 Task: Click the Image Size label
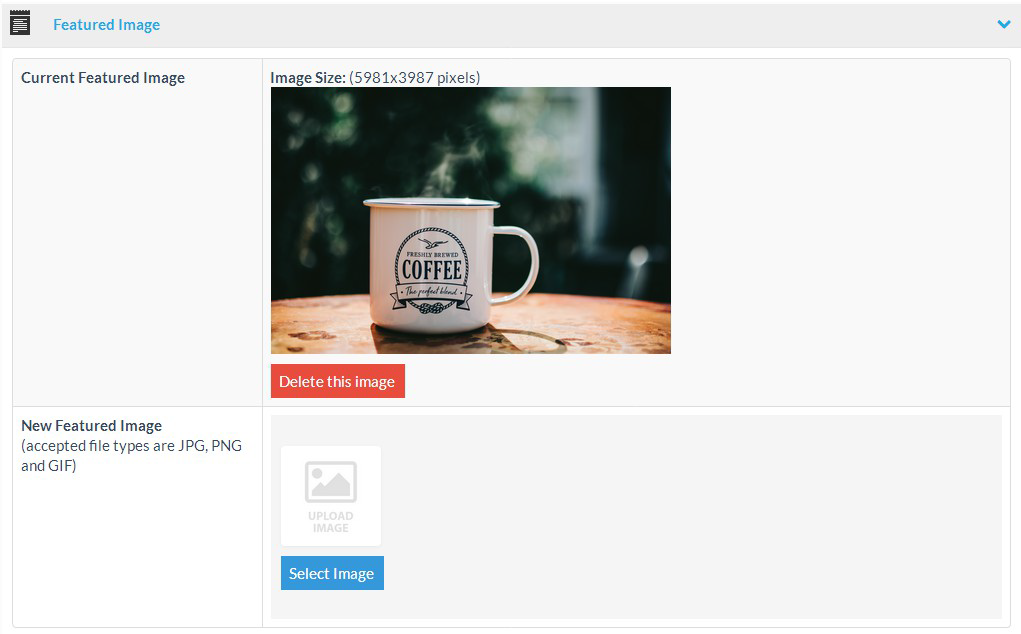pos(308,78)
